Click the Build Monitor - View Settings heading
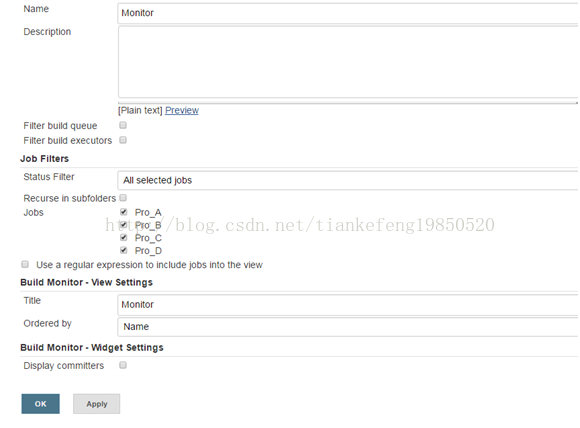Image resolution: width=580 pixels, height=428 pixels. click(x=87, y=282)
